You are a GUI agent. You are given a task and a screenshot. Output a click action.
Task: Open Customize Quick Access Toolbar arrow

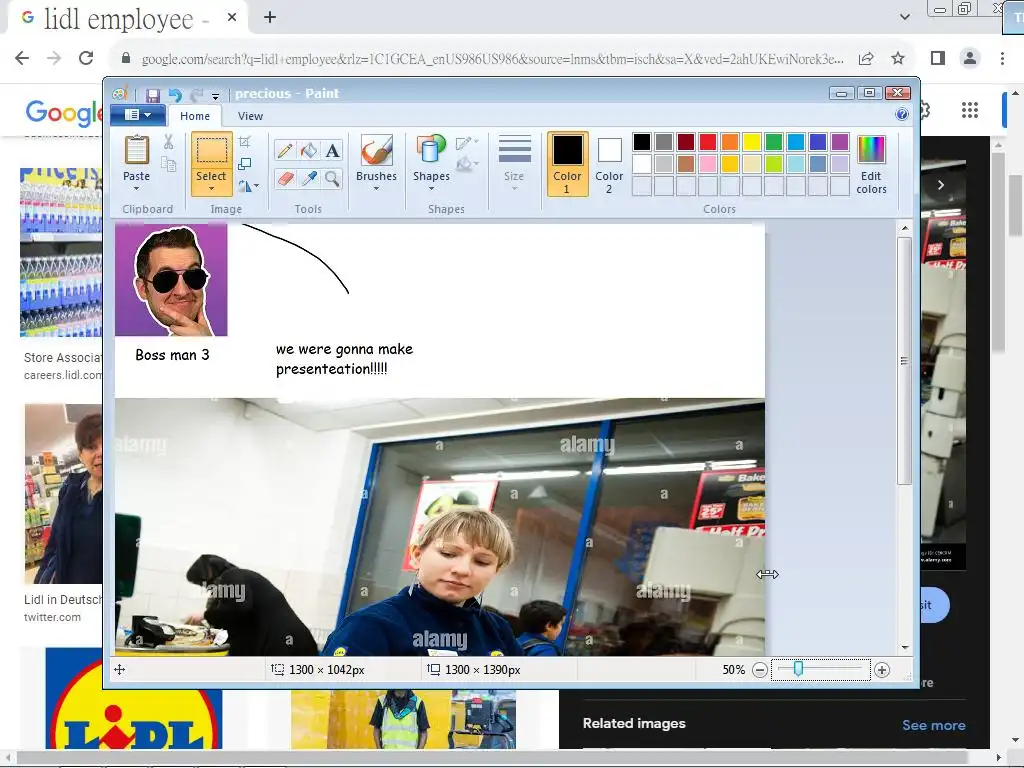click(215, 96)
